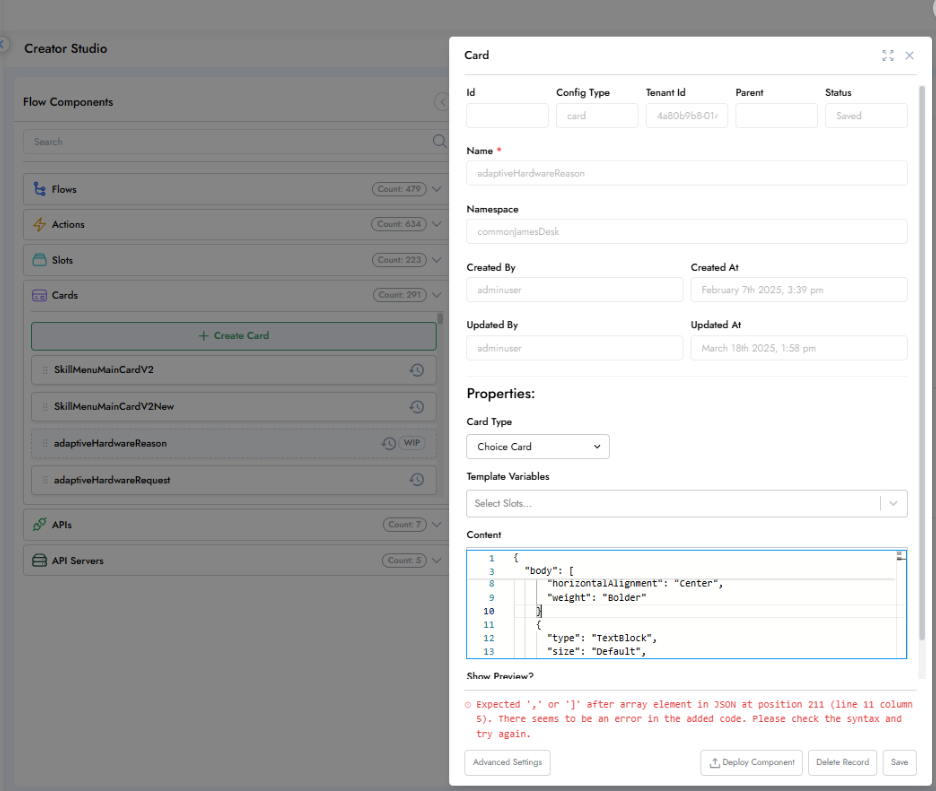Image resolution: width=936 pixels, height=791 pixels.
Task: Open Advanced Settings
Action: click(507, 762)
